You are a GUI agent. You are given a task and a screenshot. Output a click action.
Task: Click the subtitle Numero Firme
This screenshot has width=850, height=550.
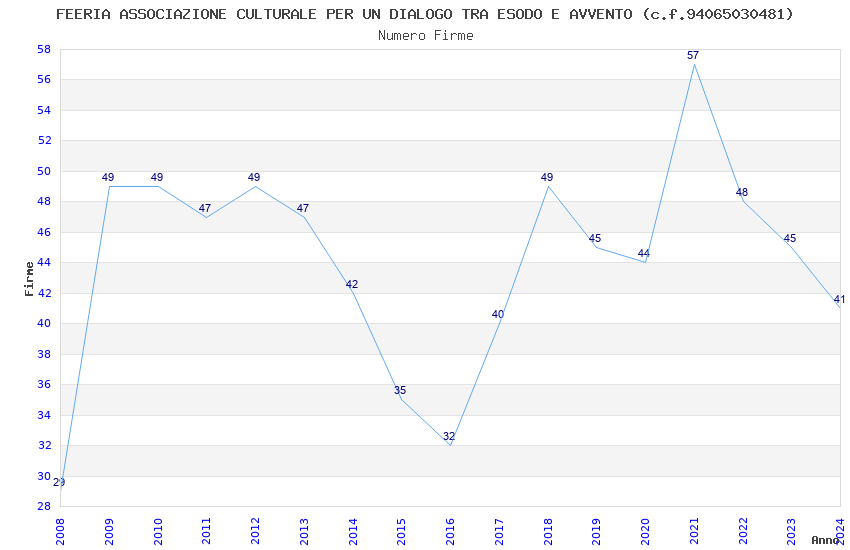[426, 35]
